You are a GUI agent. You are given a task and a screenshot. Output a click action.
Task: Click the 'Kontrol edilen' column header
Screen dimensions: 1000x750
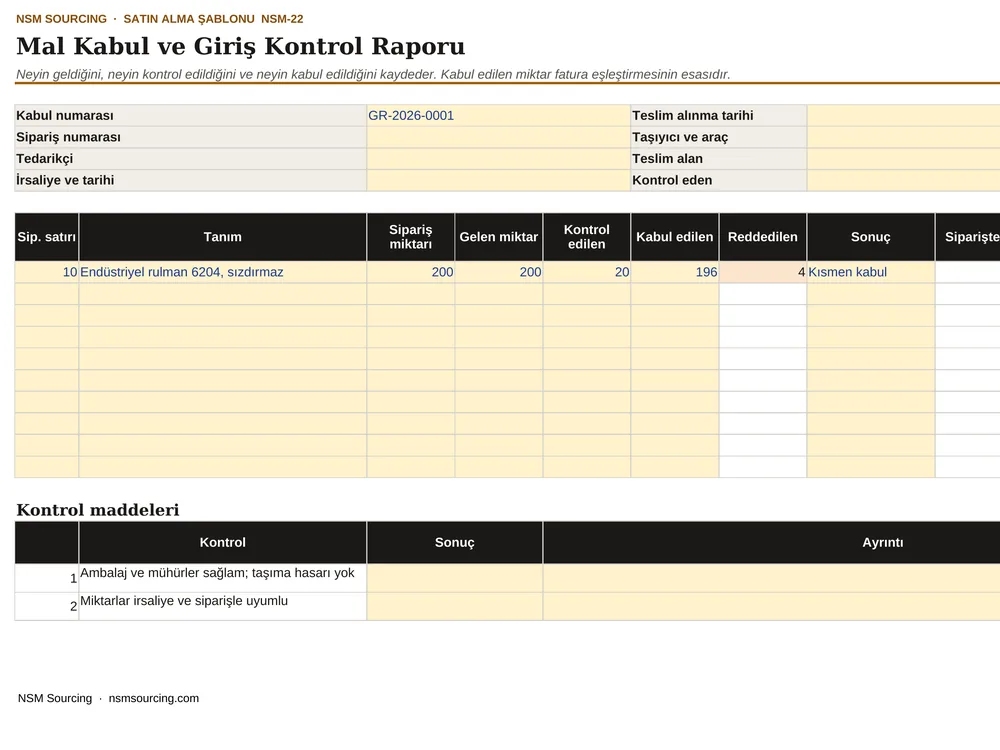[587, 237]
